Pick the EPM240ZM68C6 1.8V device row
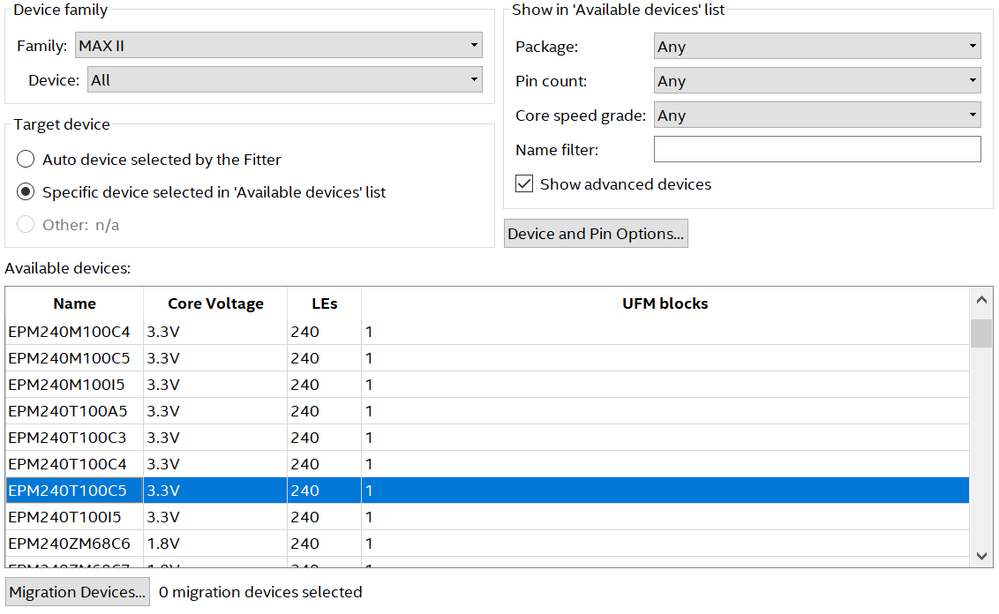Screen dimensions: 999x614 tap(69, 543)
